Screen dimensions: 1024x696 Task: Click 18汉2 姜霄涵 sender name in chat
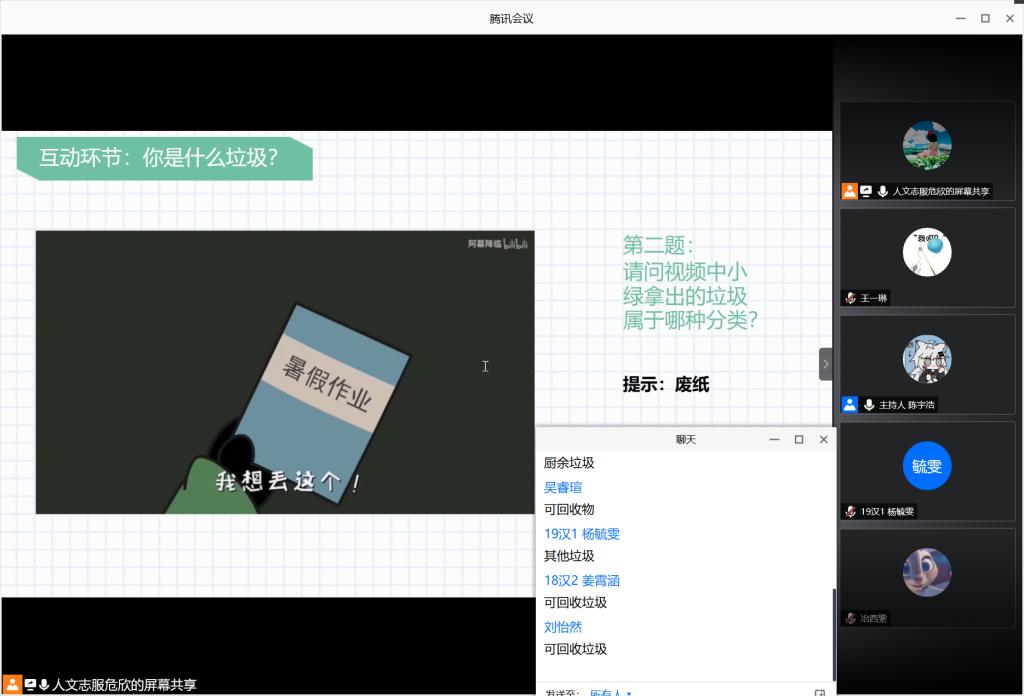click(x=582, y=580)
